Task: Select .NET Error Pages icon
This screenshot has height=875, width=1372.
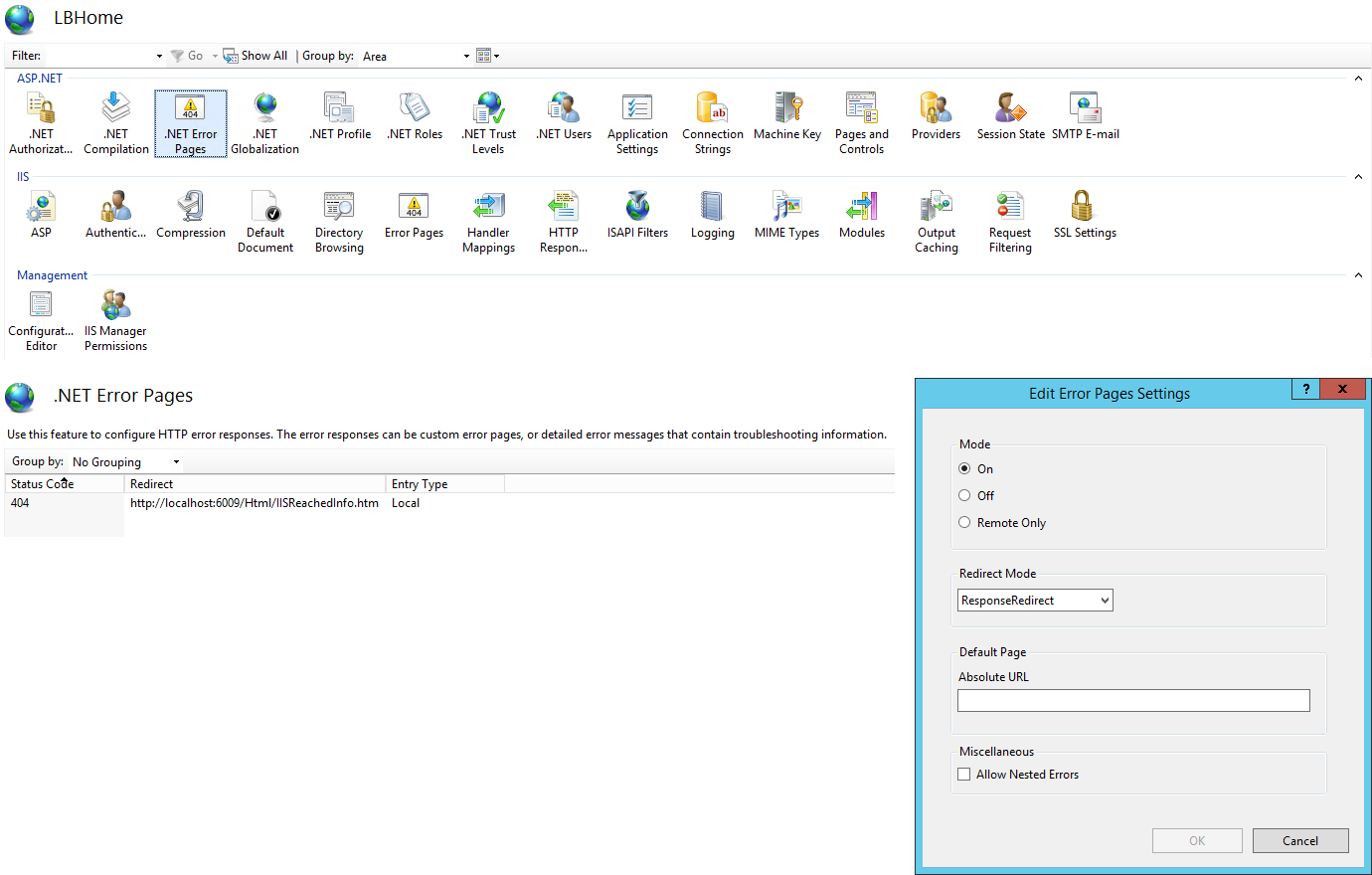Action: click(191, 123)
